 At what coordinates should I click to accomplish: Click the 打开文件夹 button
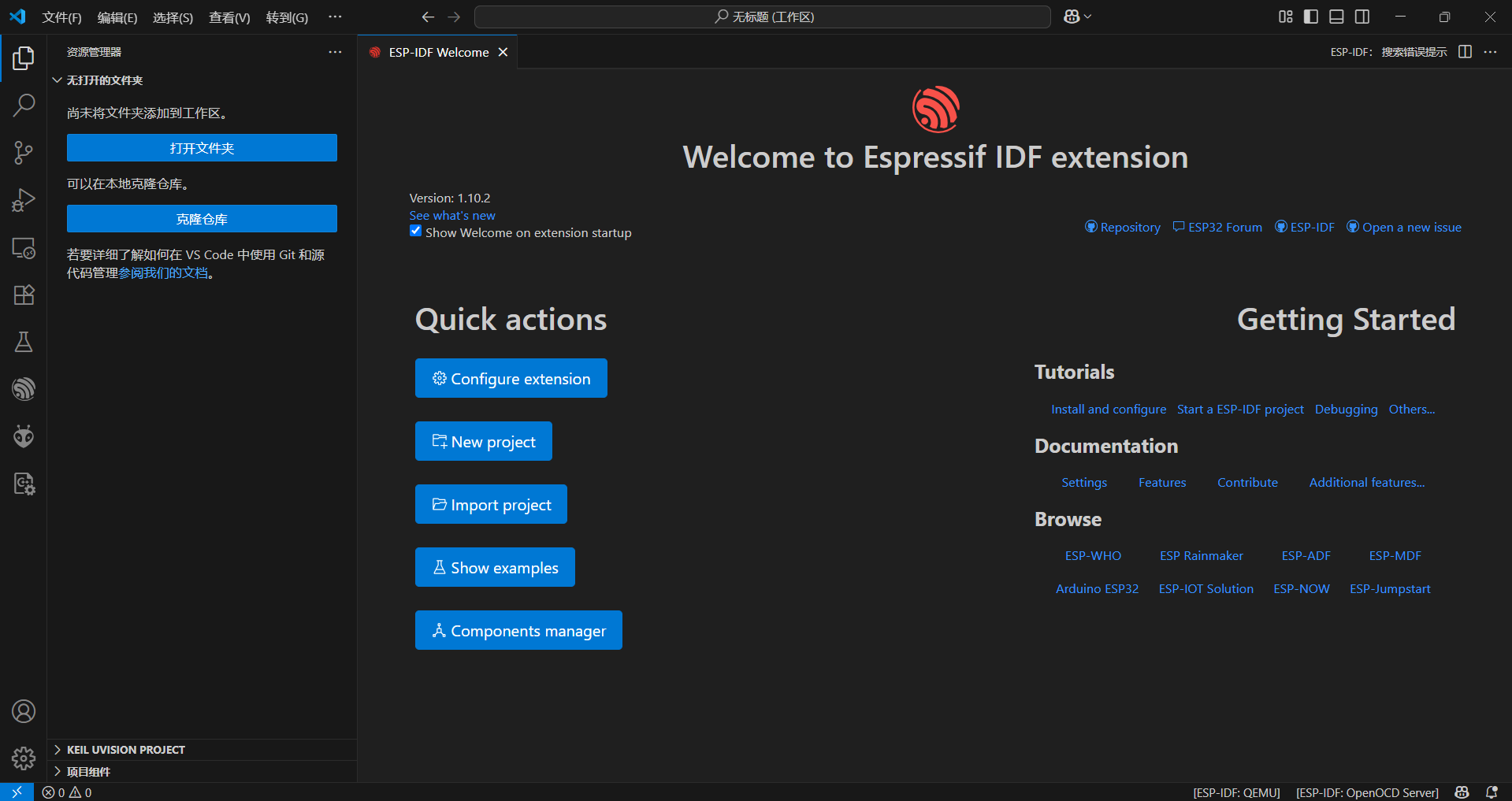tap(202, 148)
